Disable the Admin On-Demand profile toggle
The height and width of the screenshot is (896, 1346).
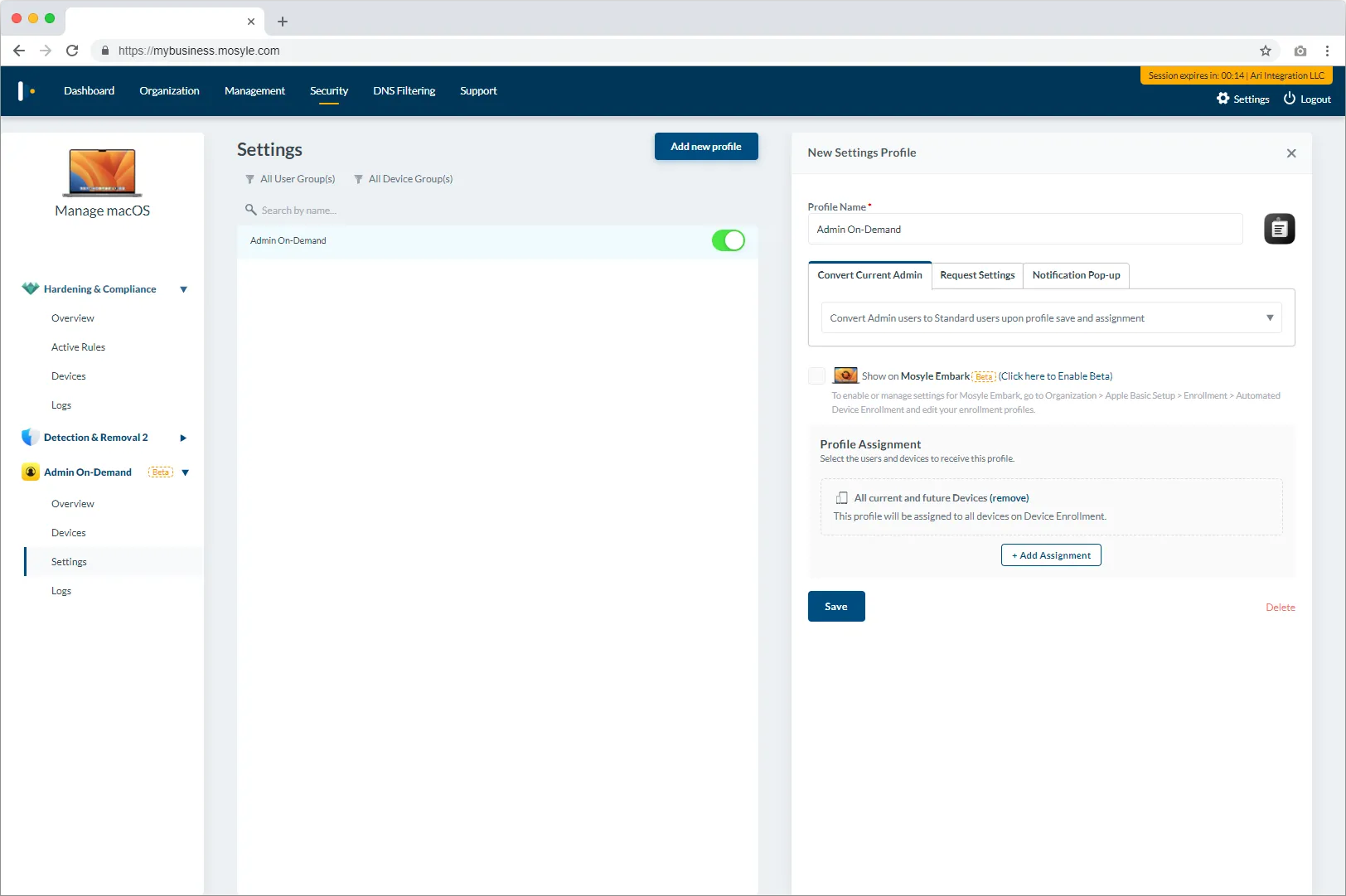coord(729,240)
